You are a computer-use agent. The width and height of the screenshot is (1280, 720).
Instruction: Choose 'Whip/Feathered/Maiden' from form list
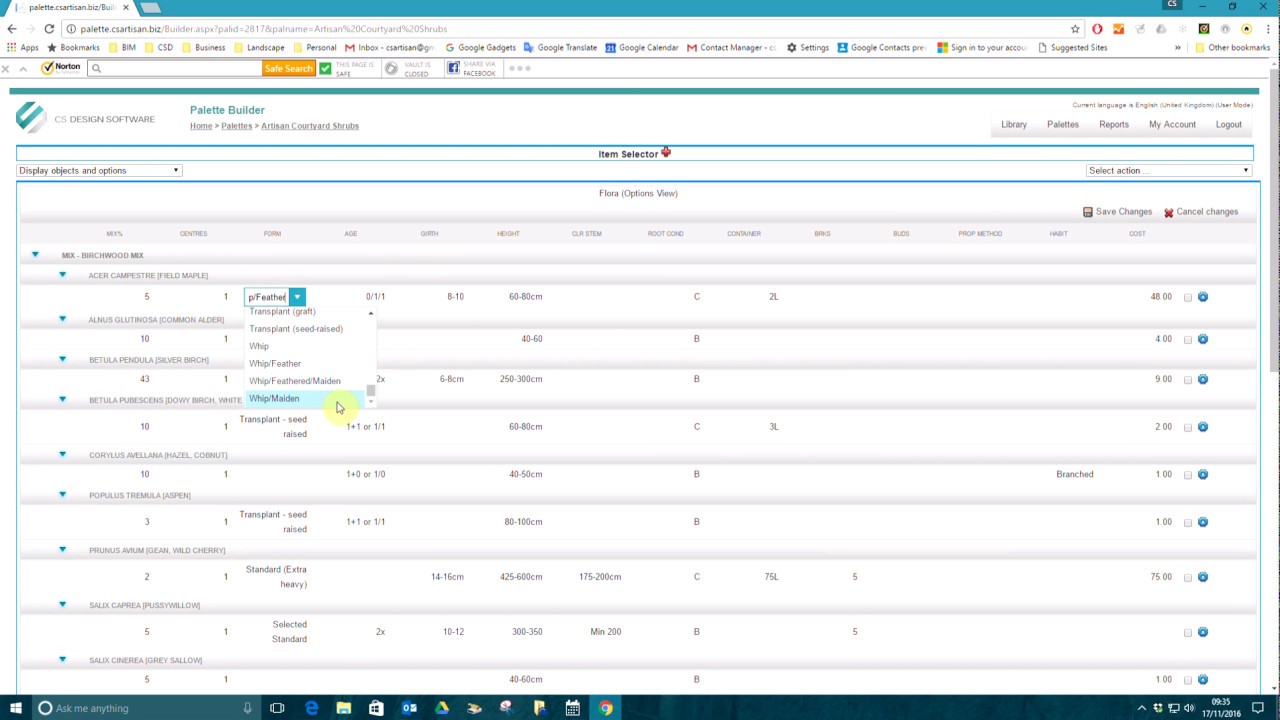tap(305, 381)
